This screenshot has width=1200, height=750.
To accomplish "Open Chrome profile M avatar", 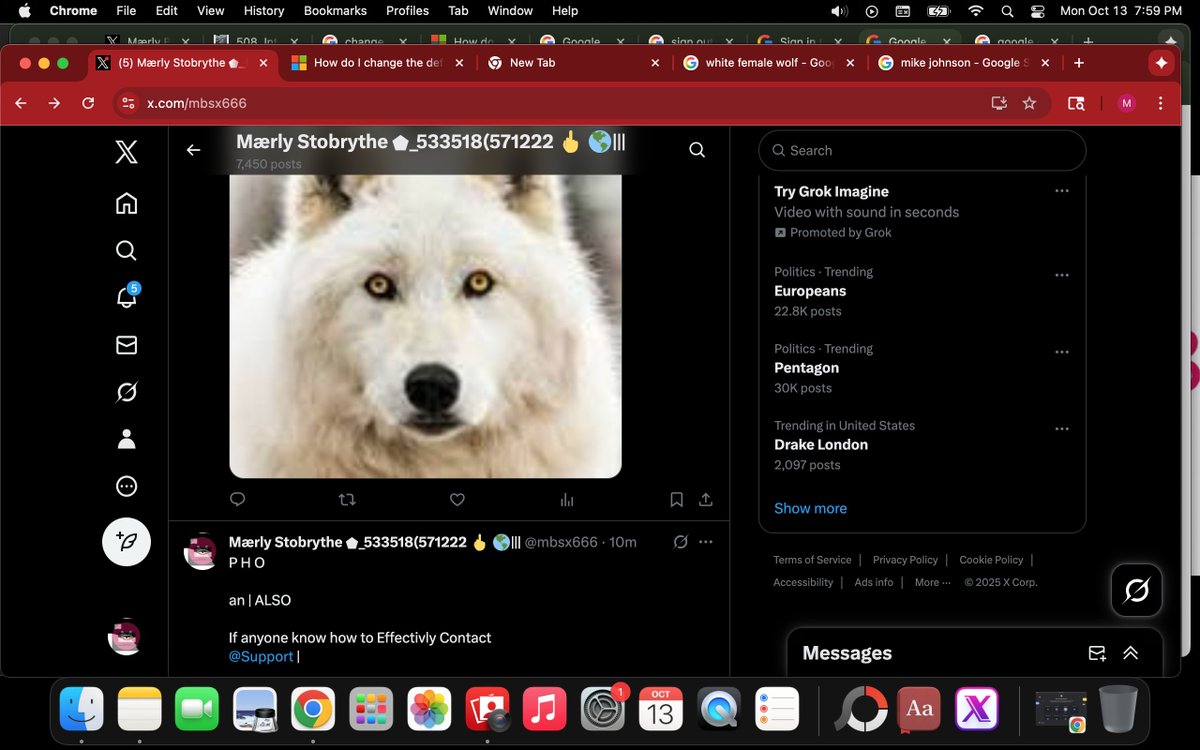I will [1127, 103].
